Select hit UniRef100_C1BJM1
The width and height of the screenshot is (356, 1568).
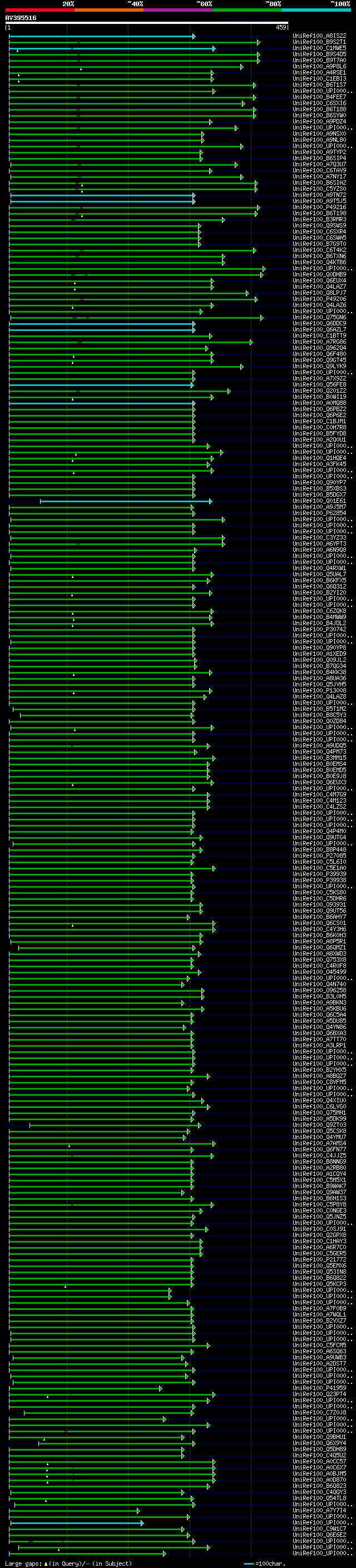(319, 422)
